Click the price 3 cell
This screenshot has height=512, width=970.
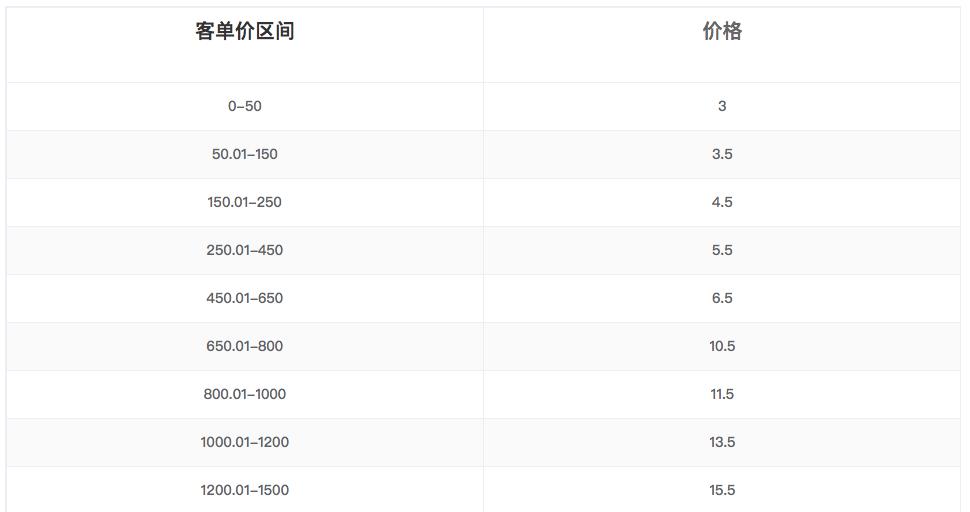click(722, 106)
